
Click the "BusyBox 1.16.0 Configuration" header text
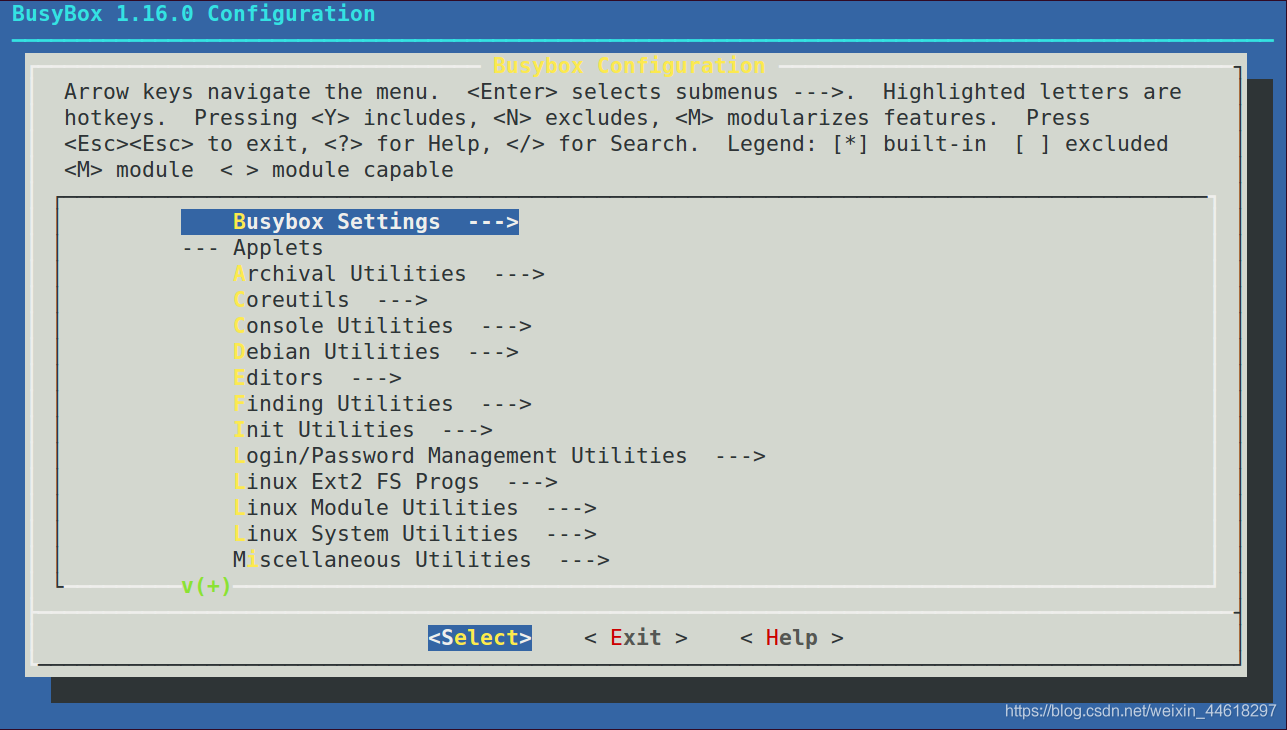tap(194, 14)
